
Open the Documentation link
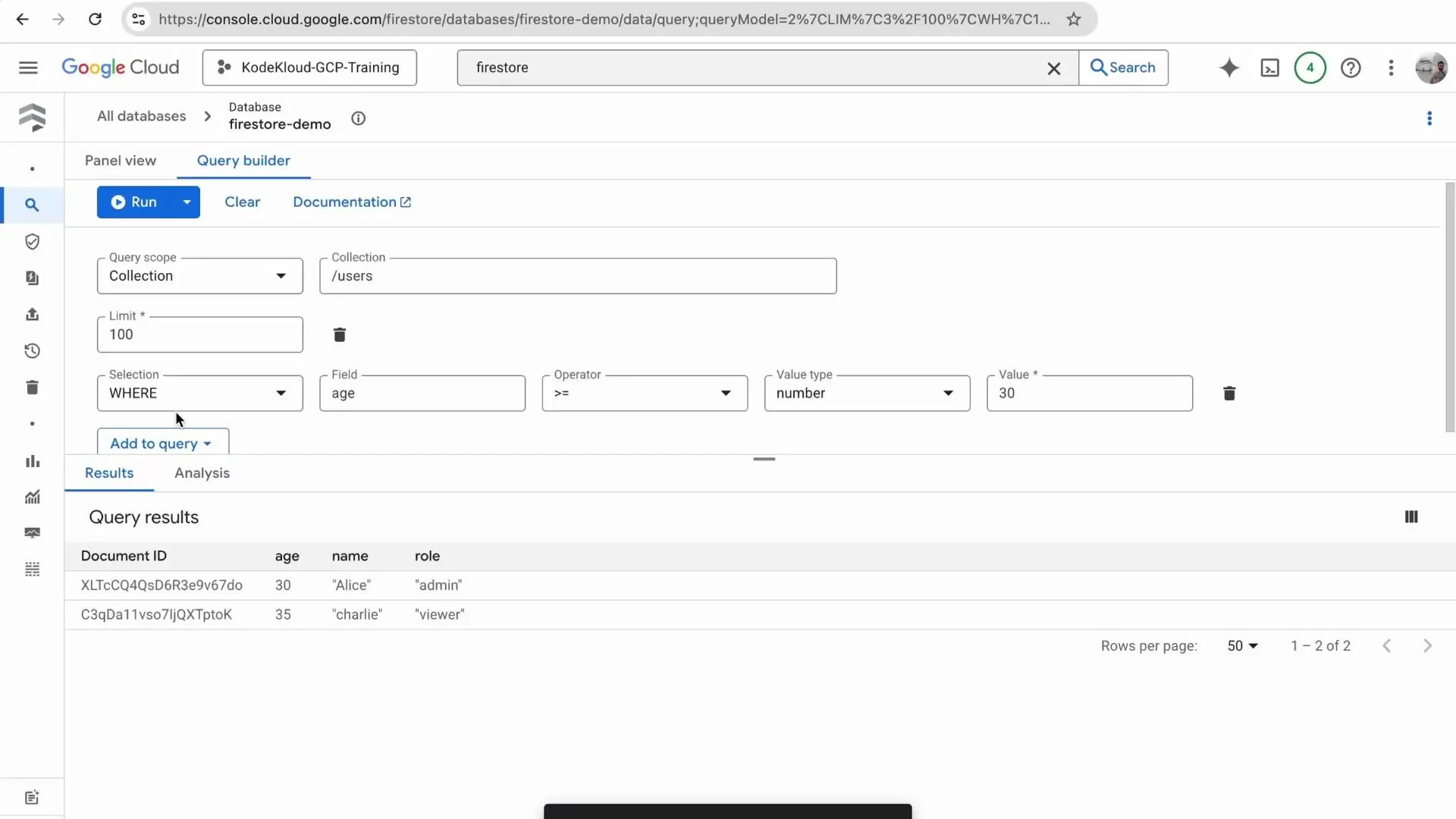click(352, 202)
